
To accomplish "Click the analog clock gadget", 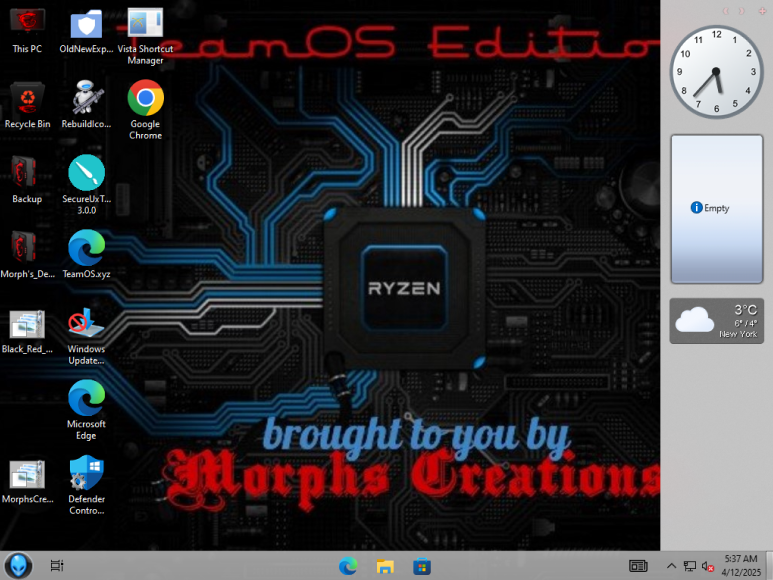I will tap(716, 72).
